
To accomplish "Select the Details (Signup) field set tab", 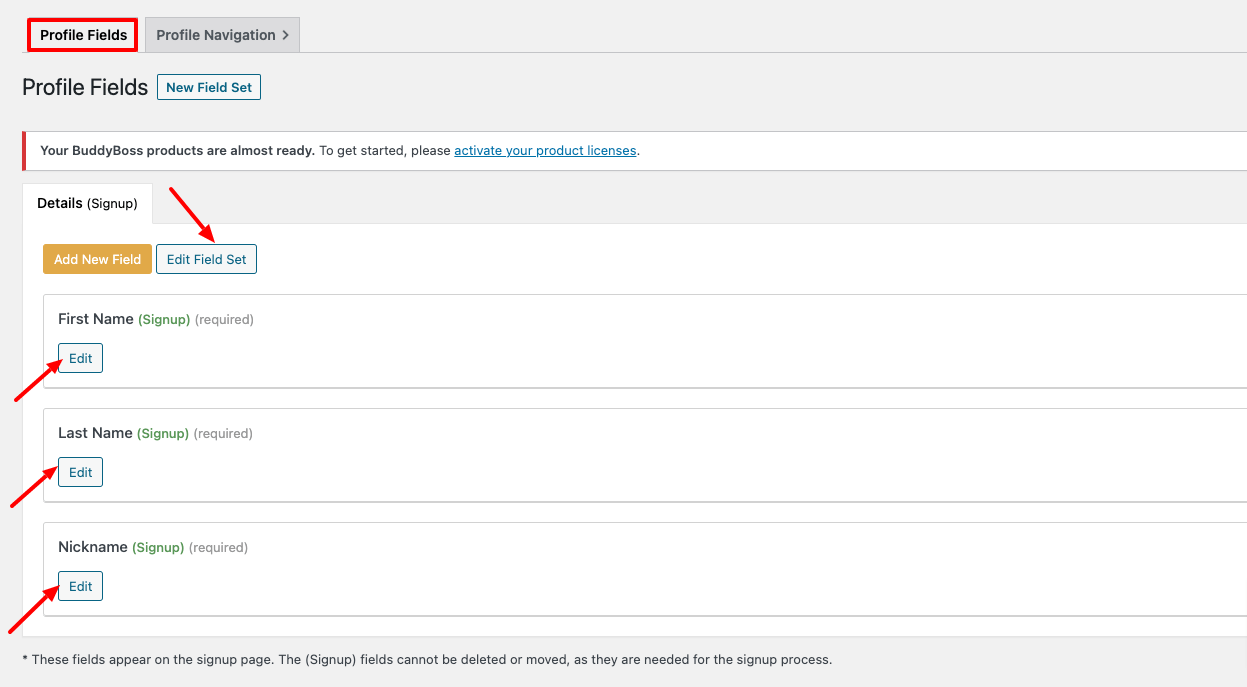I will [87, 203].
